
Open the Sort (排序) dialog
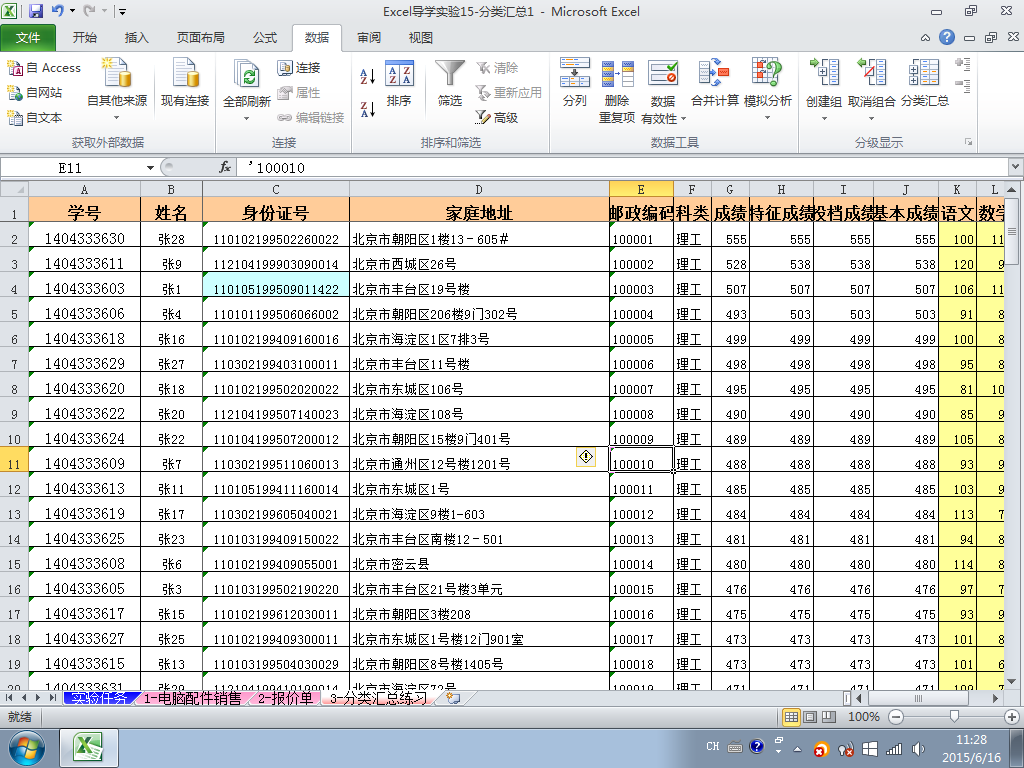399,84
